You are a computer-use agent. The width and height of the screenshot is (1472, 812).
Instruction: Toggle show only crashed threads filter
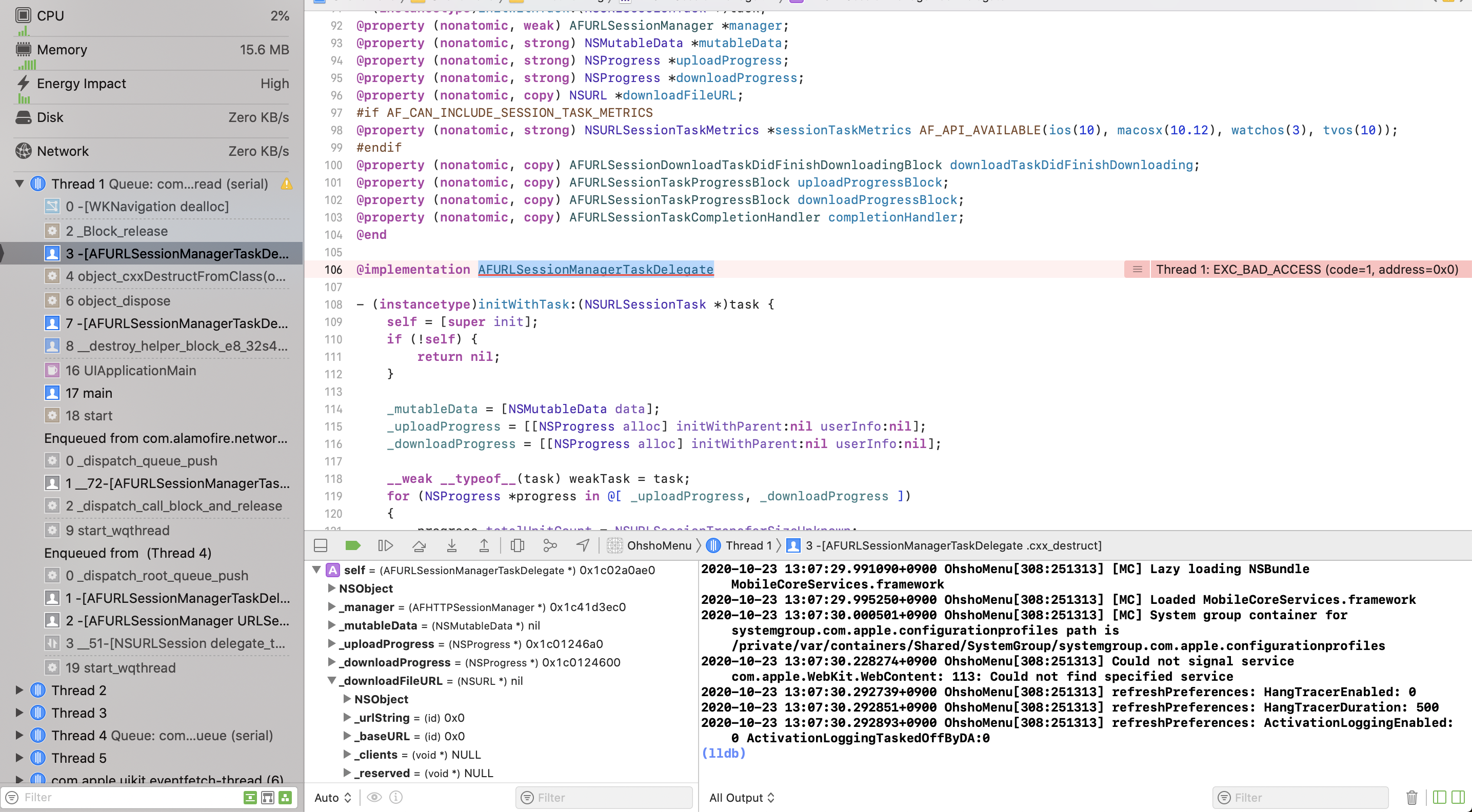coord(250,797)
